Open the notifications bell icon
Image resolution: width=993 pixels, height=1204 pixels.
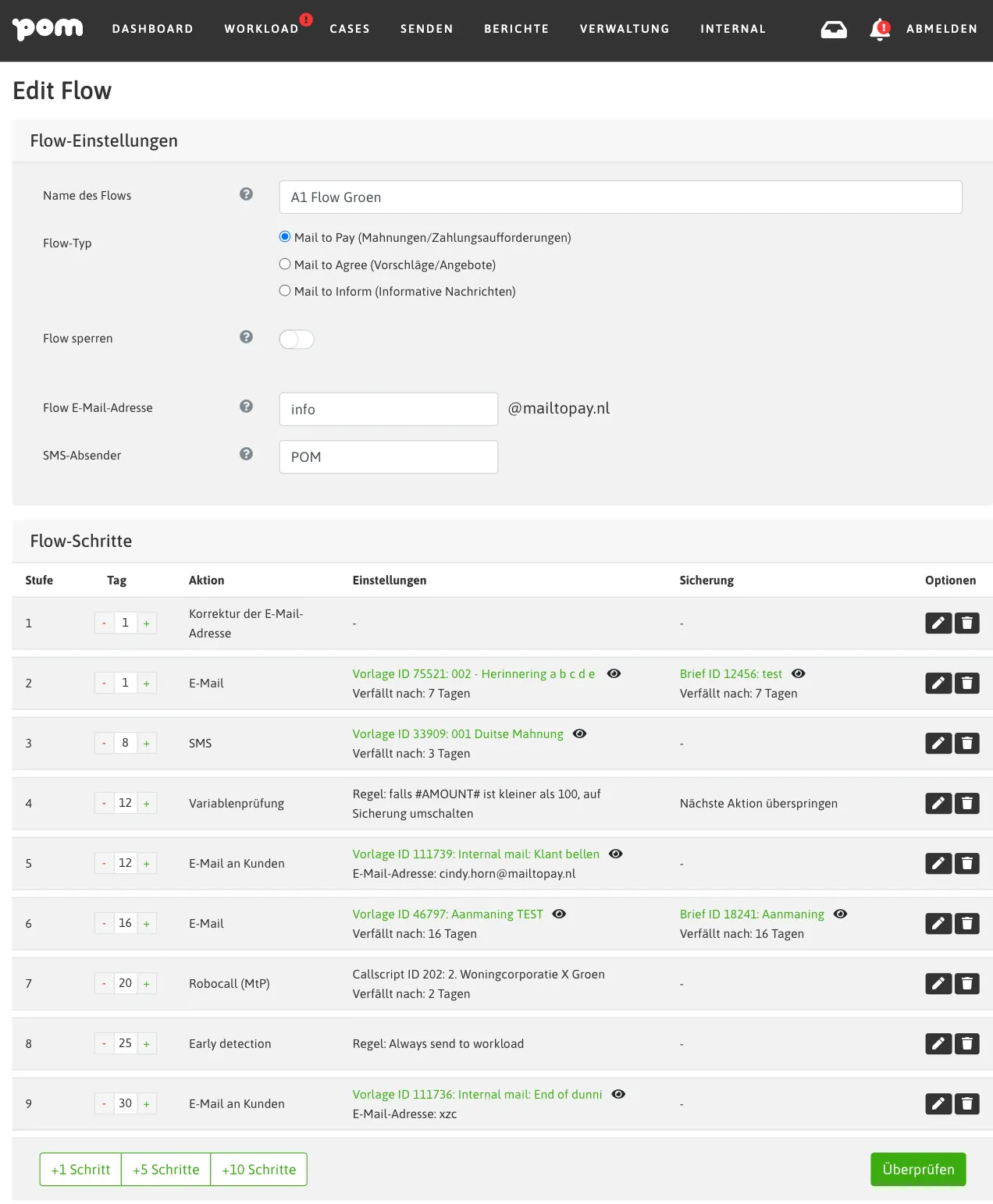coord(880,29)
